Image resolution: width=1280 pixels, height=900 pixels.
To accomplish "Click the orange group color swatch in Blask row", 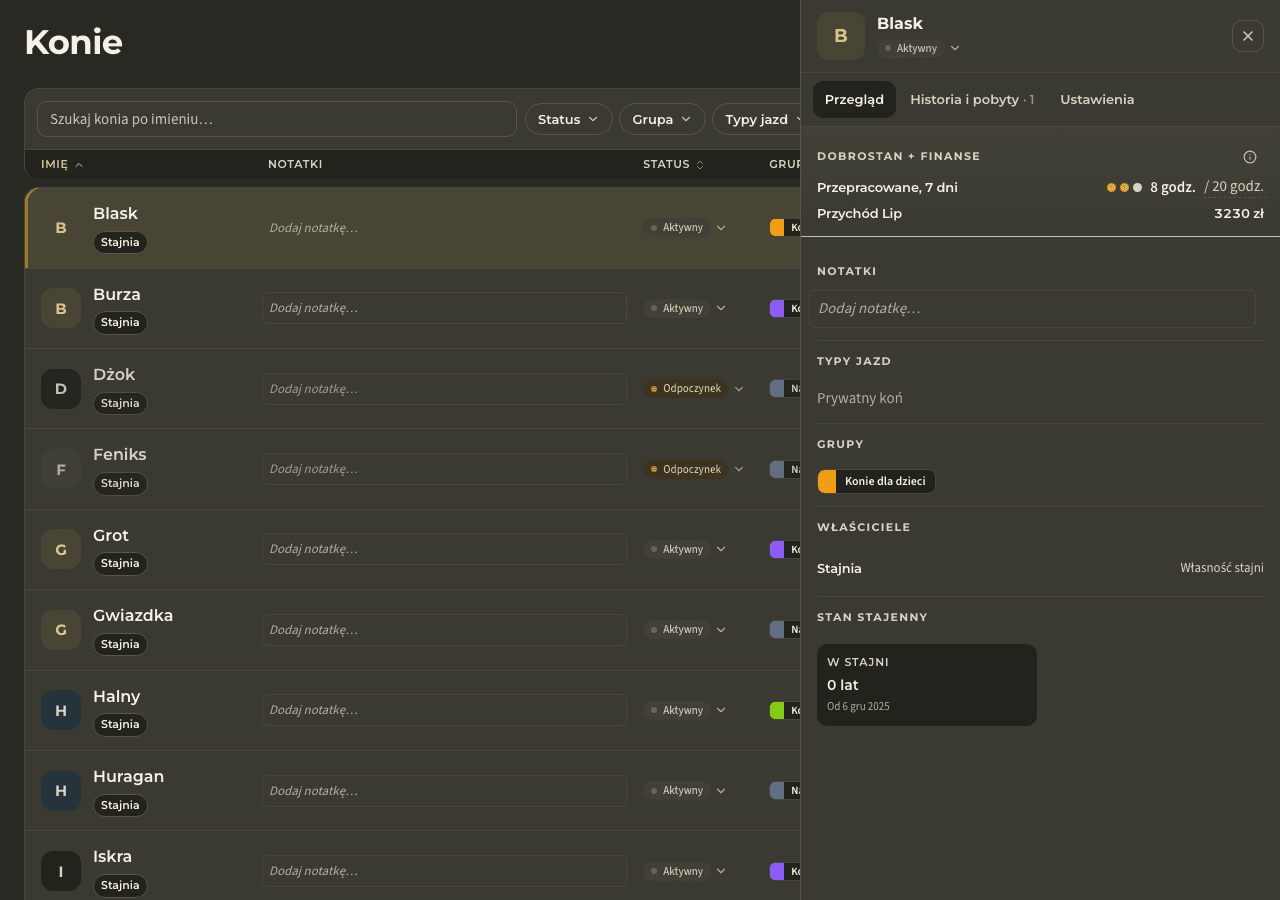I will [x=777, y=227].
